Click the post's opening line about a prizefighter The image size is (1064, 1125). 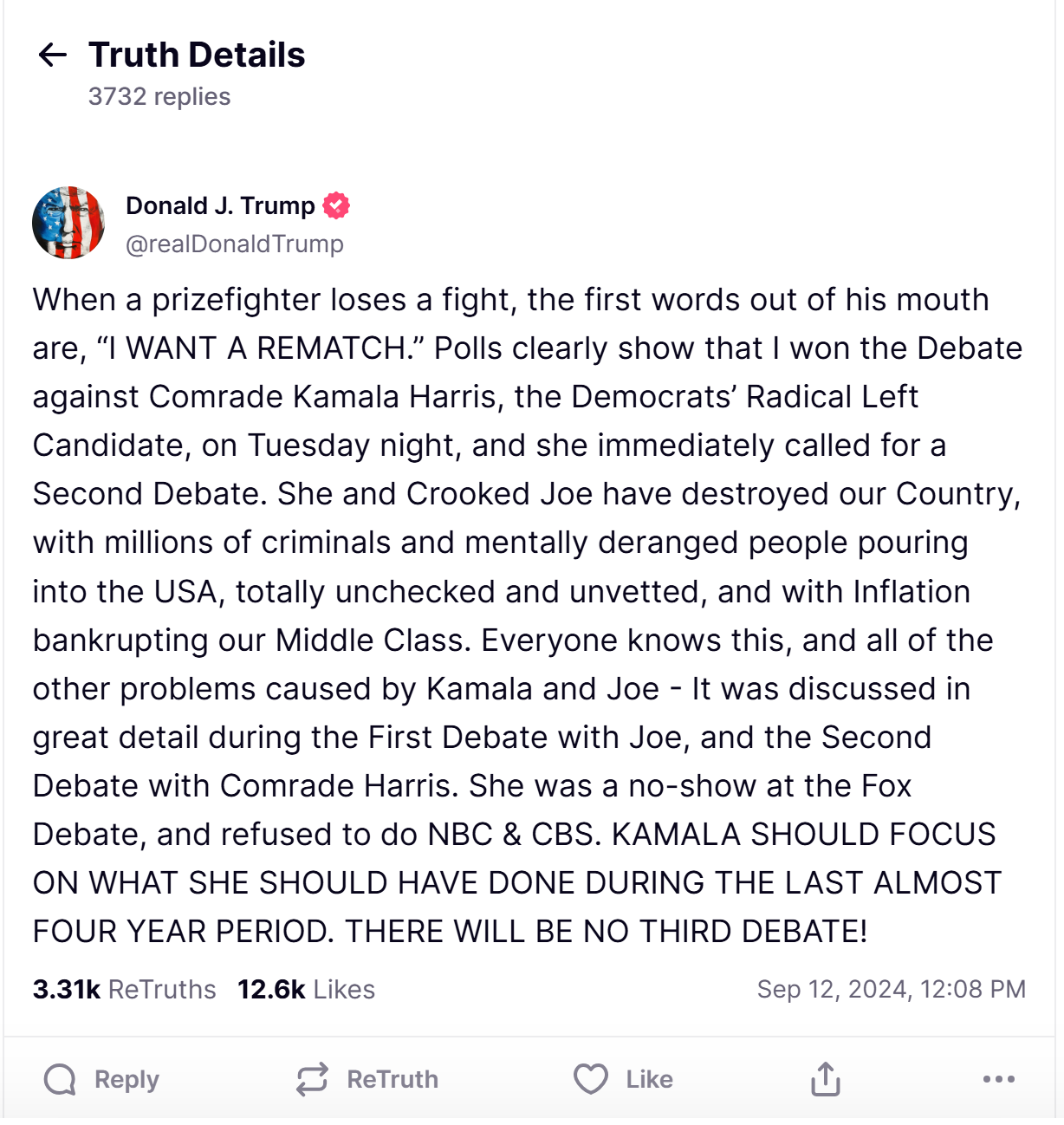510,300
